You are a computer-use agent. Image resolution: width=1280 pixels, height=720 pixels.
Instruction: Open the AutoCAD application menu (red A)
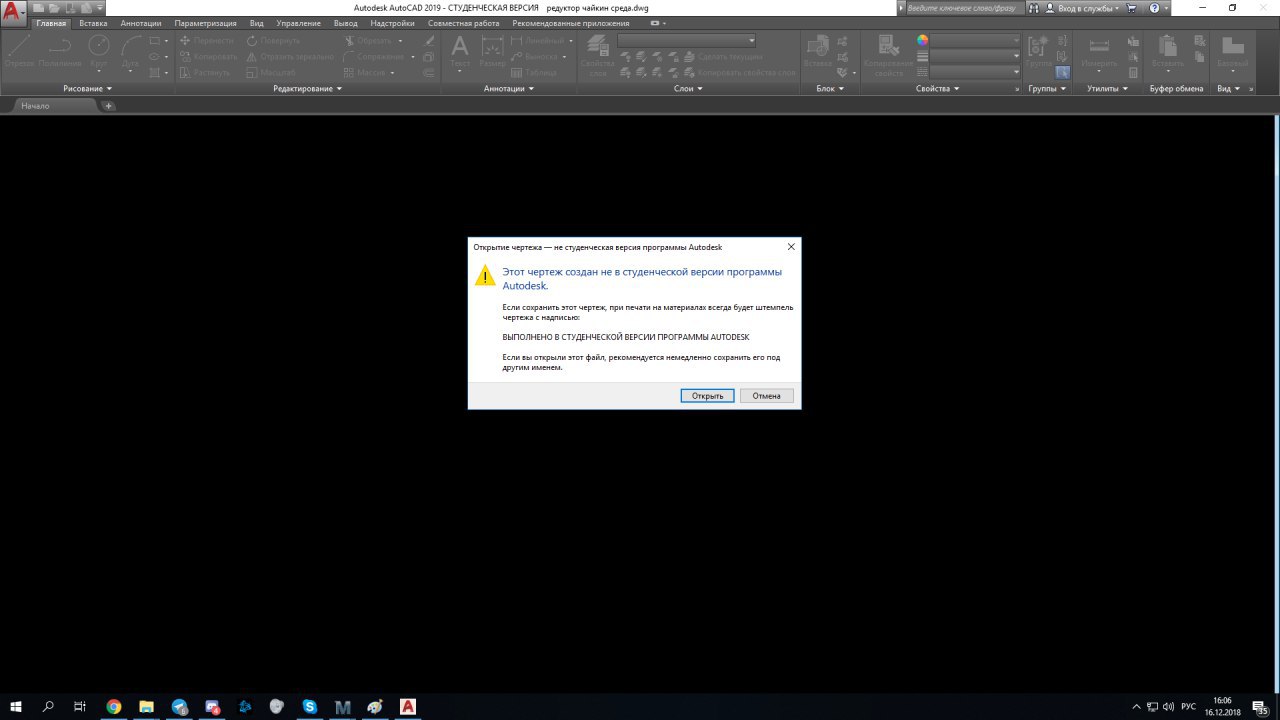pos(14,13)
